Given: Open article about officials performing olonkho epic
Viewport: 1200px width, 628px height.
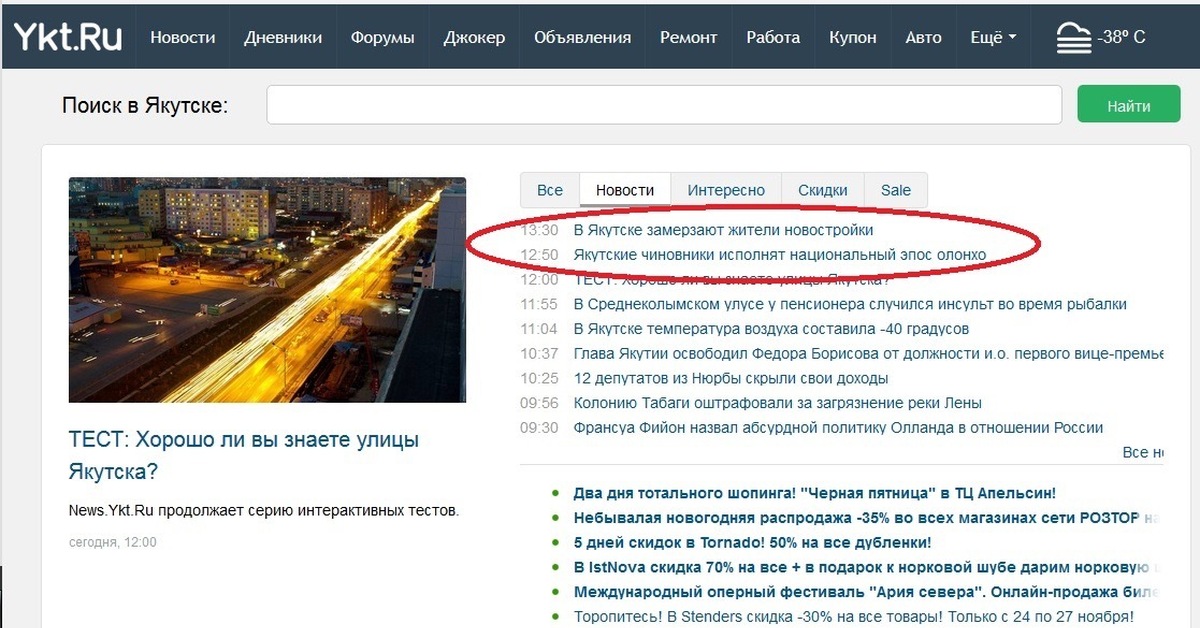Looking at the screenshot, I should click(779, 255).
